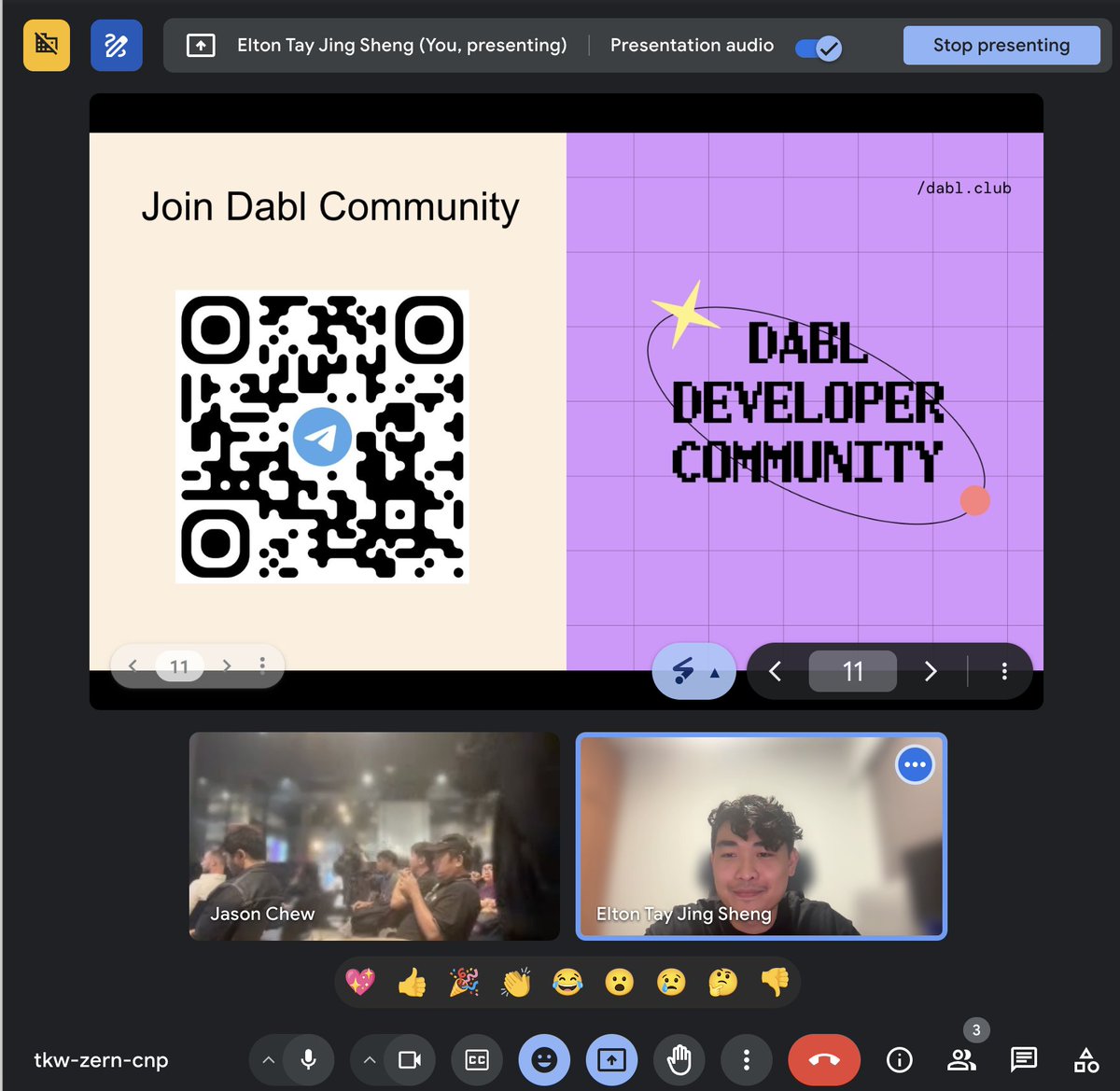
Task: Click slide number 11 in small embedded controls
Action: tap(179, 666)
